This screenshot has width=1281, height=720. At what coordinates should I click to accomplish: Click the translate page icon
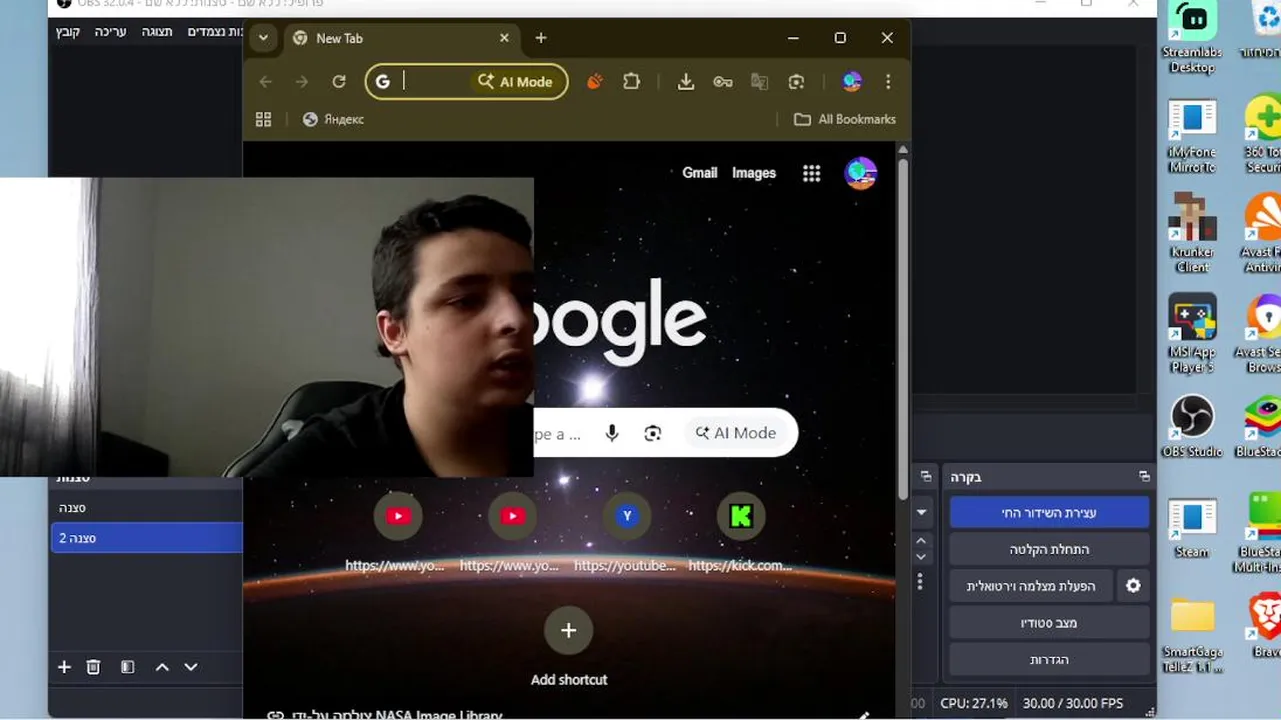click(759, 82)
